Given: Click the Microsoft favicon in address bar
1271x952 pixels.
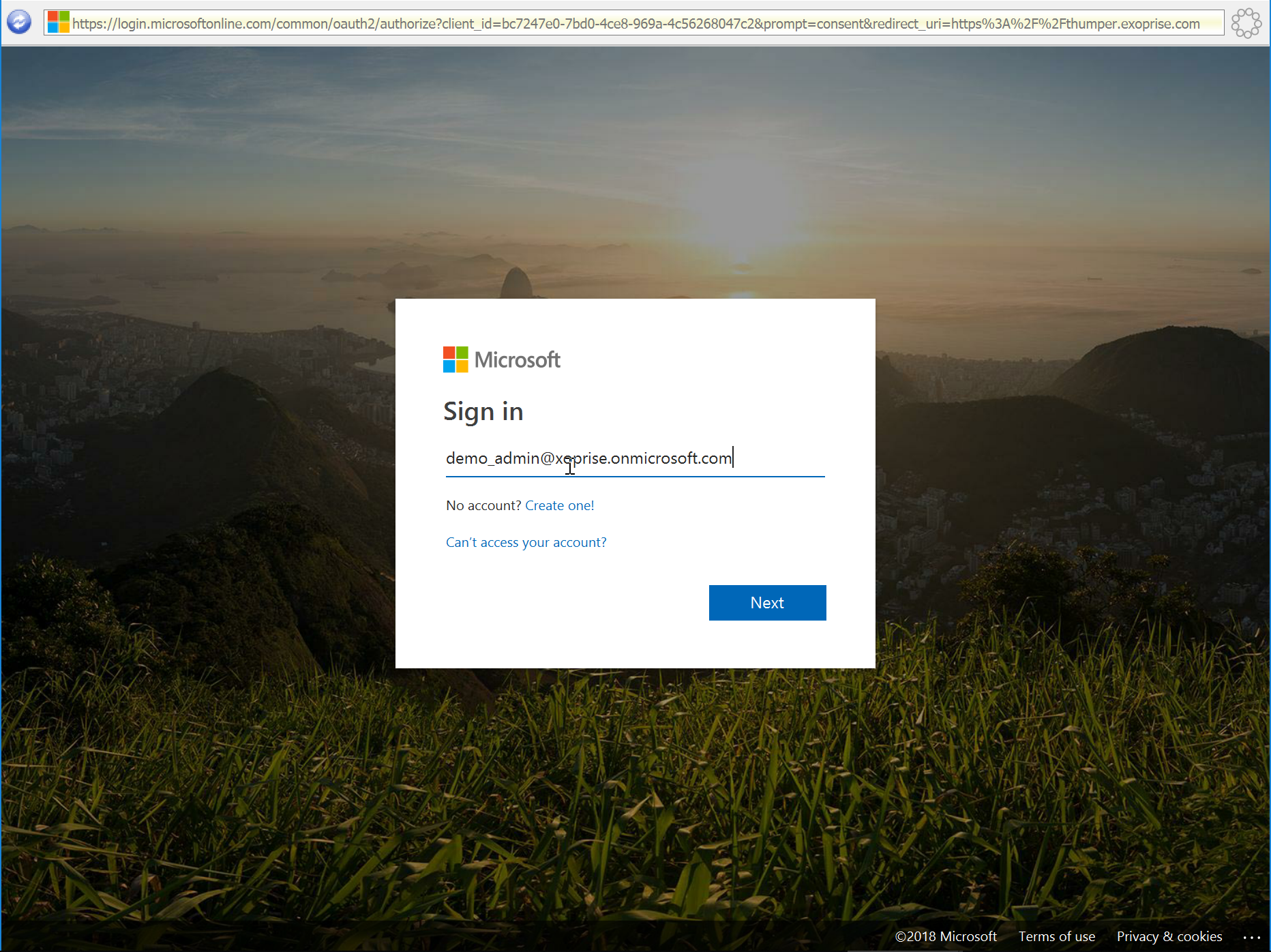Looking at the screenshot, I should pos(59,23).
